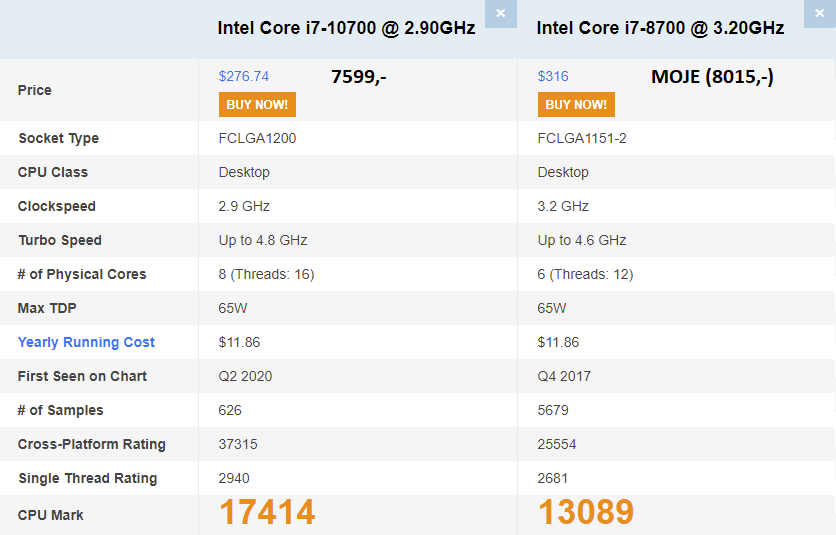Click the Single Thread Rating label
The width and height of the screenshot is (836, 535).
coord(87,478)
